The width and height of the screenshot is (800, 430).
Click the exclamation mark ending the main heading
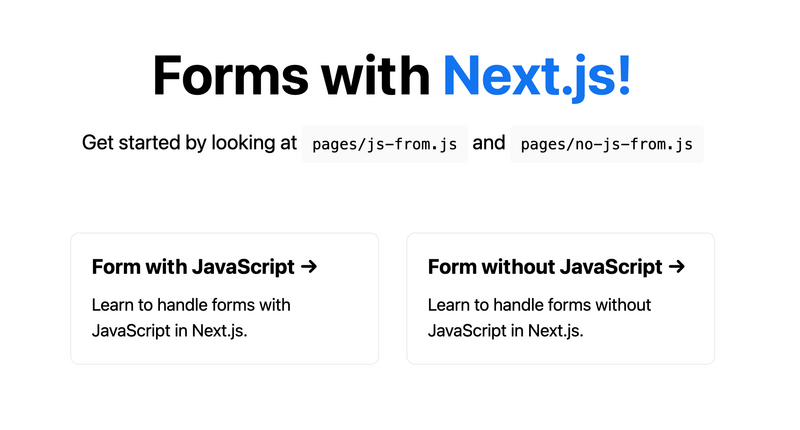625,75
